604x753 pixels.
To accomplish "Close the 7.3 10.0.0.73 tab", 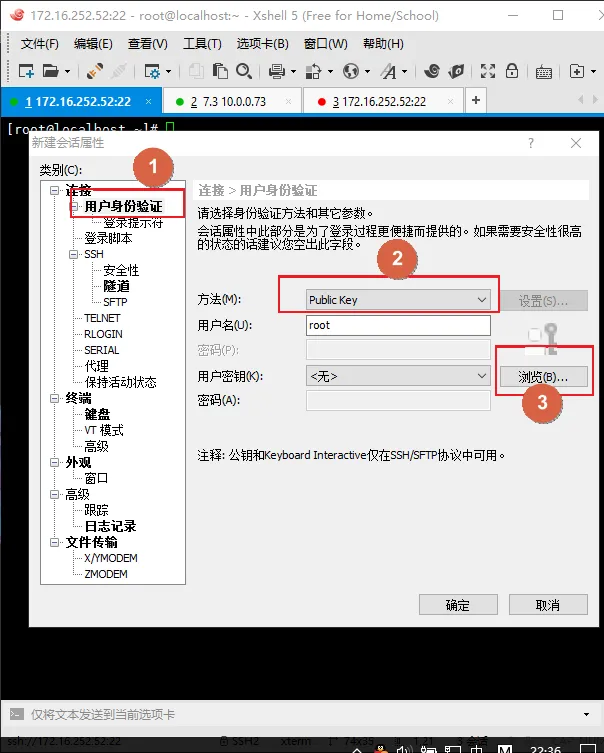I will 288,101.
